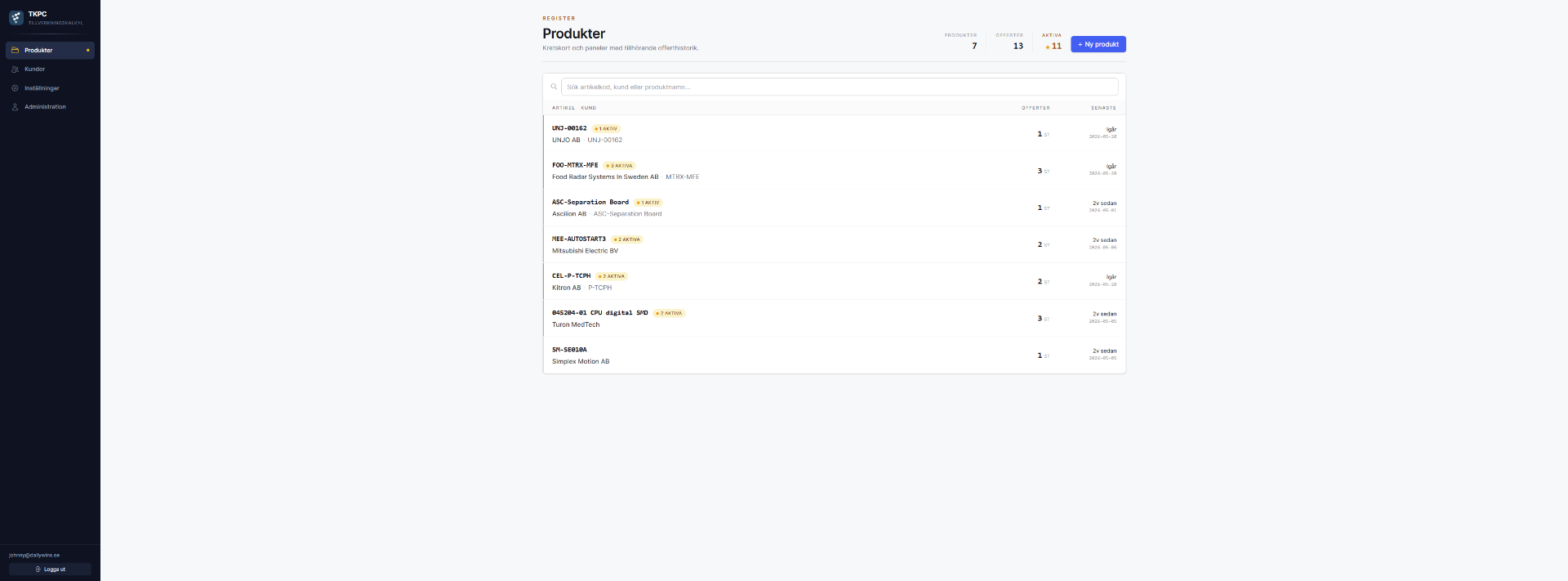
Task: Click the Ny produkt button
Action: (x=1098, y=44)
